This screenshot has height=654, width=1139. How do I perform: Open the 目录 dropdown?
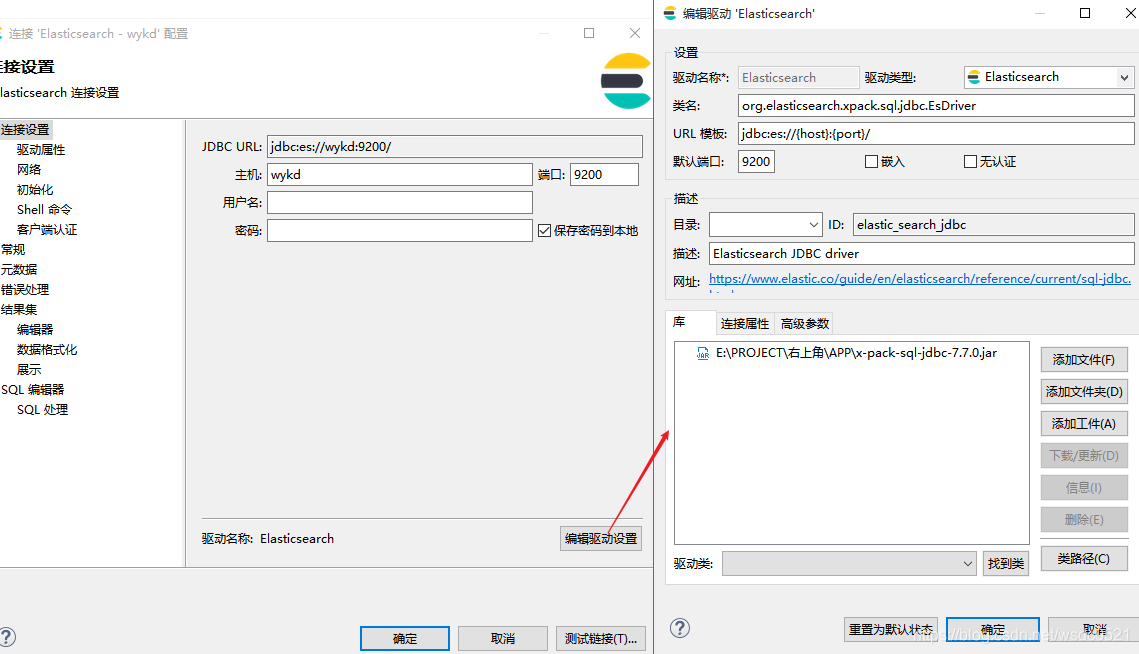point(766,225)
